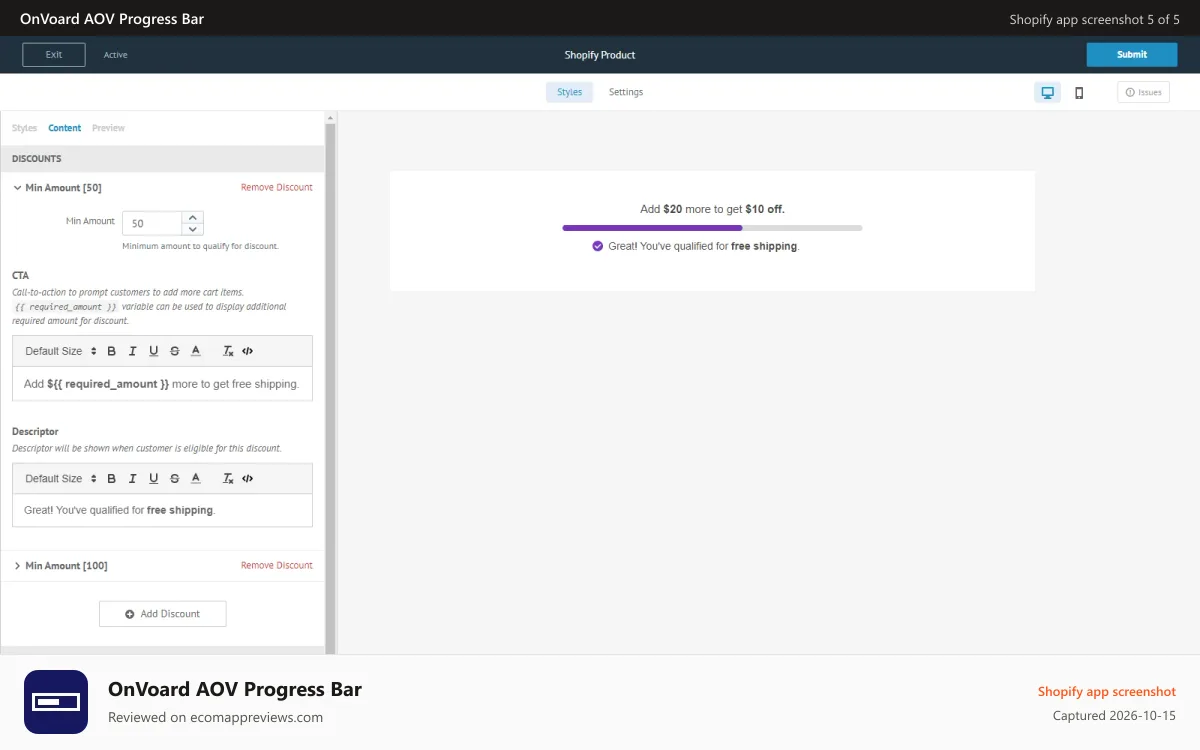
Task: Select the Styles tab in the left panel
Action: (24, 128)
